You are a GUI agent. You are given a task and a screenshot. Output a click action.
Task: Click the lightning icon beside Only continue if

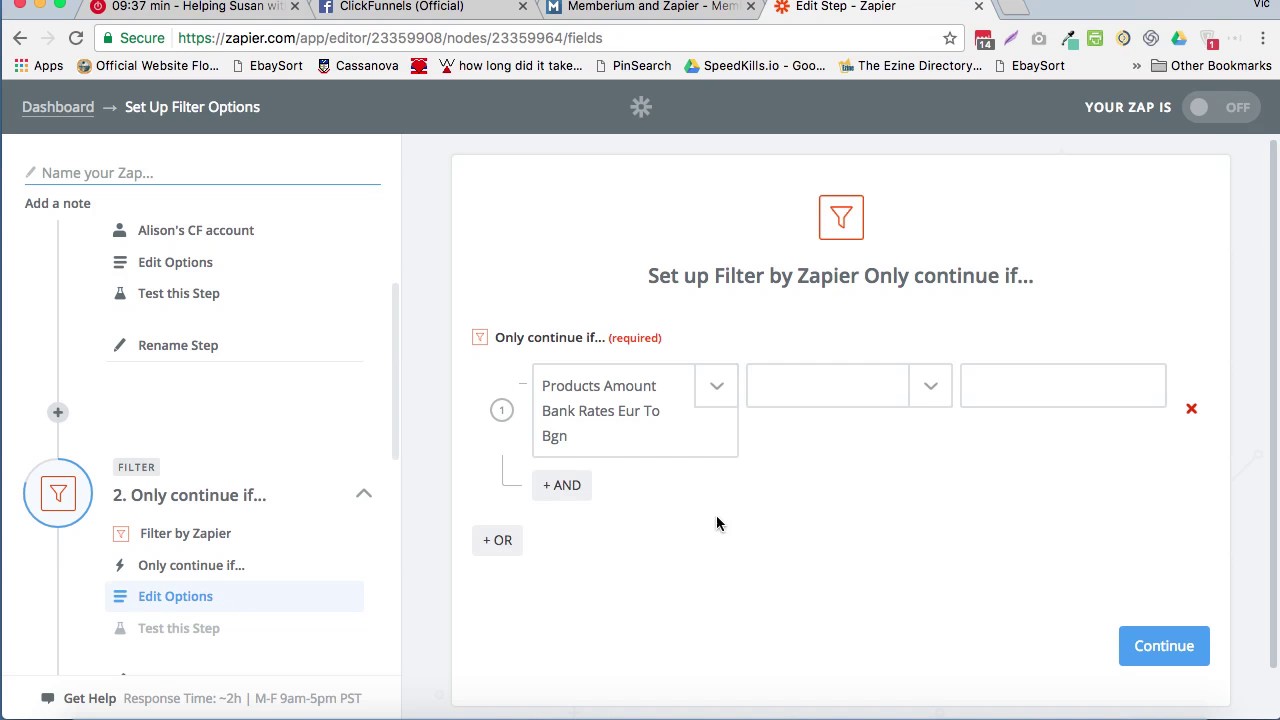pyautogui.click(x=120, y=565)
